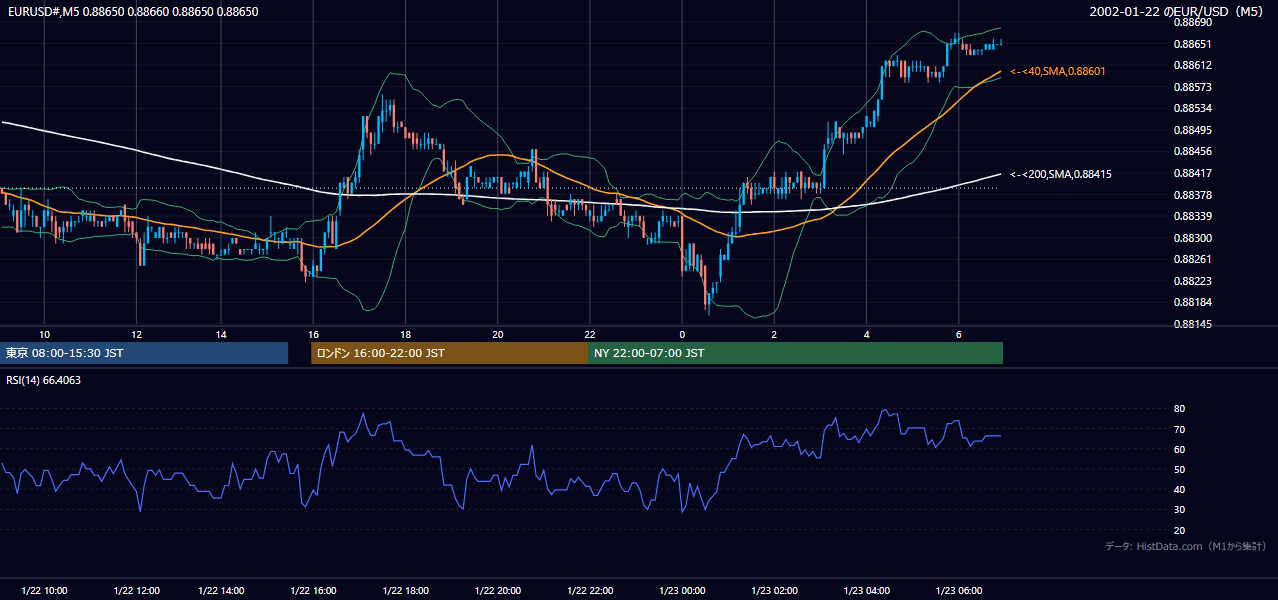Click RSI scale value 30
Image resolution: width=1278 pixels, height=600 pixels.
click(1179, 510)
